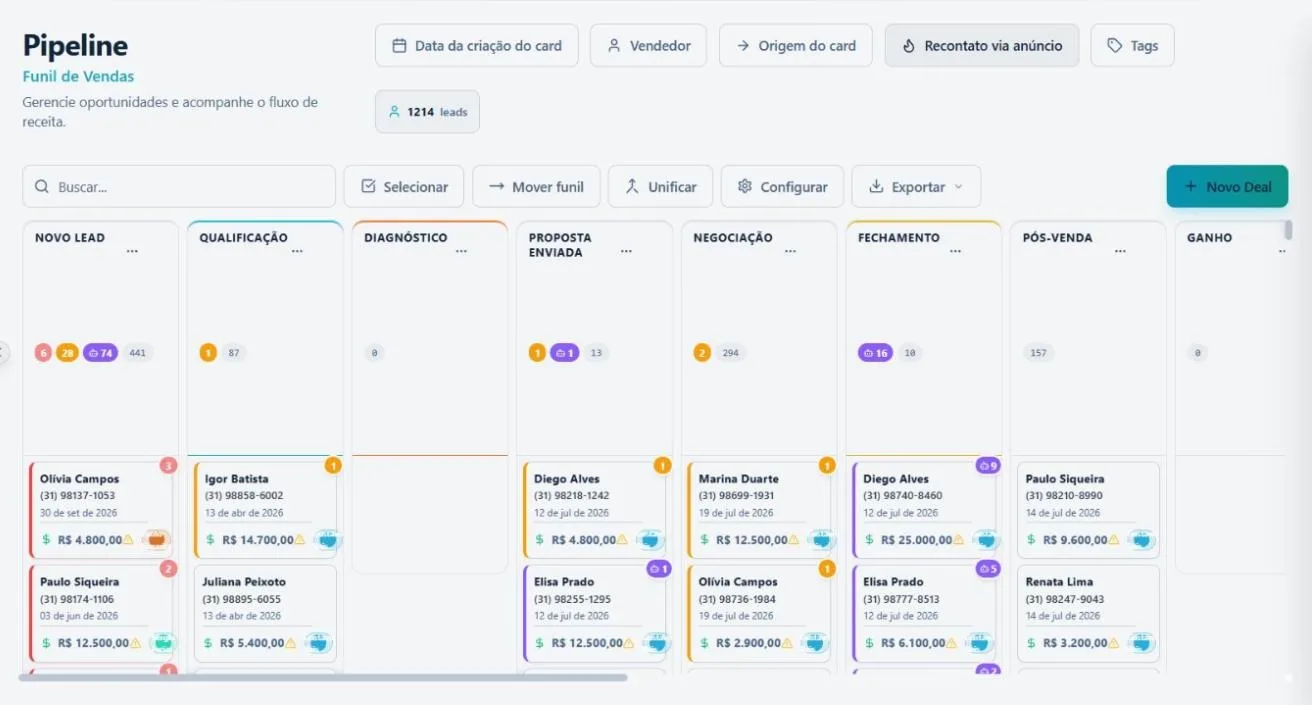Open Fechamento column options menu
This screenshot has height=705, width=1312.
955,252
